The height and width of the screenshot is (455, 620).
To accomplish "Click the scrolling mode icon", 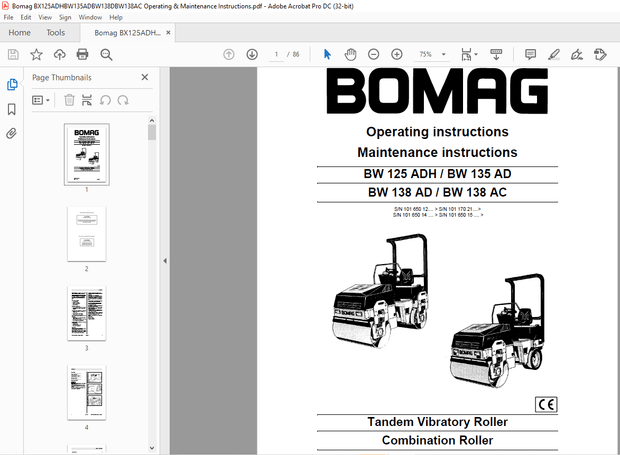I will point(496,54).
